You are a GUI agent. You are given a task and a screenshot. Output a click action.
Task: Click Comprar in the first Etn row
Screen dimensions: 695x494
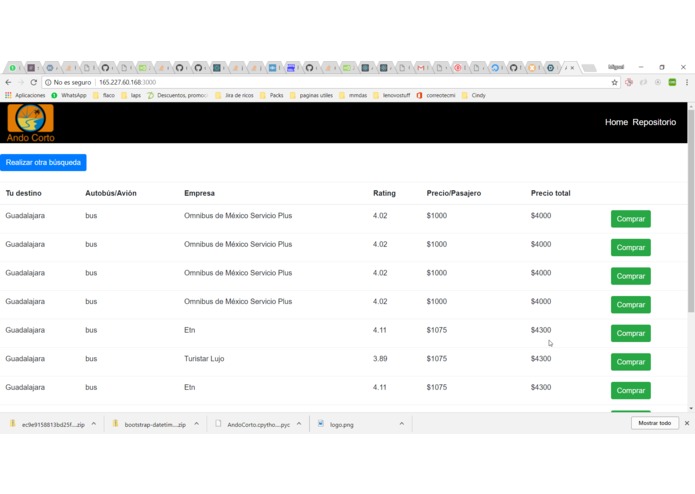(x=631, y=333)
